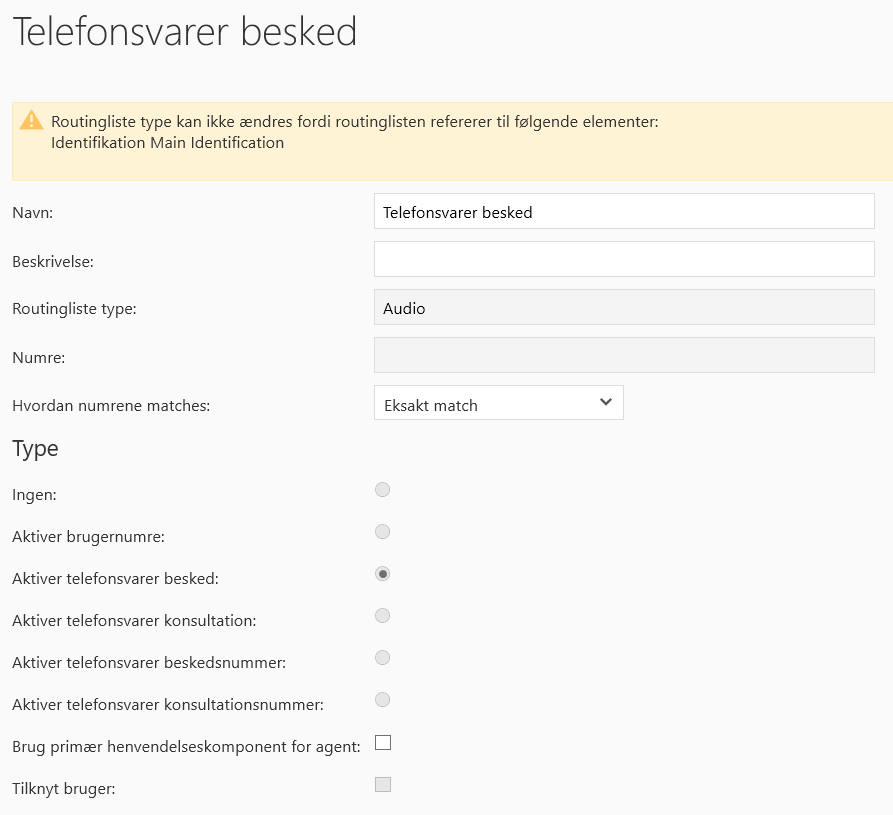Click the Type section heading
893x815 pixels.
click(x=35, y=449)
